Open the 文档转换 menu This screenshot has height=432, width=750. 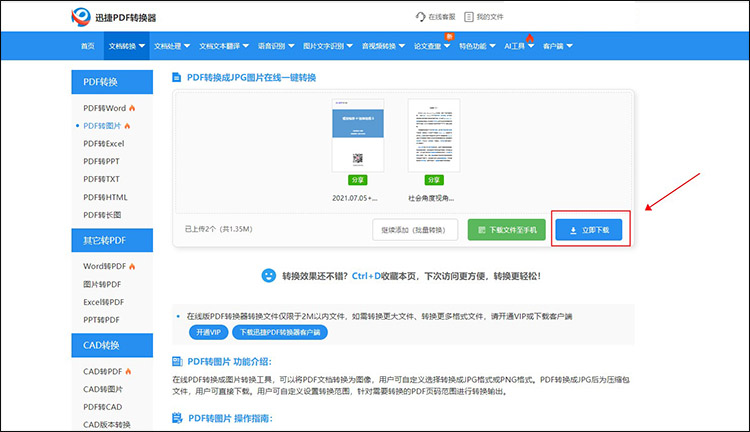pyautogui.click(x=126, y=46)
